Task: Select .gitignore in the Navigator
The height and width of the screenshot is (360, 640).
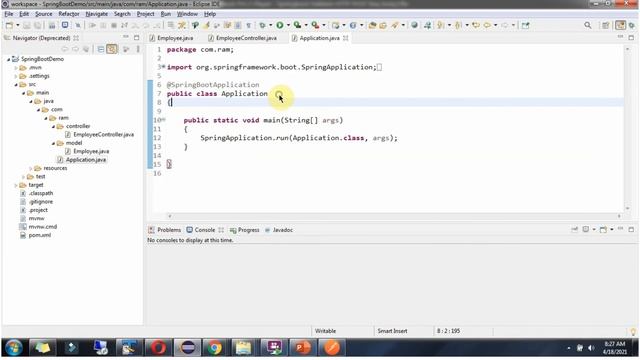Action: pos(40,202)
